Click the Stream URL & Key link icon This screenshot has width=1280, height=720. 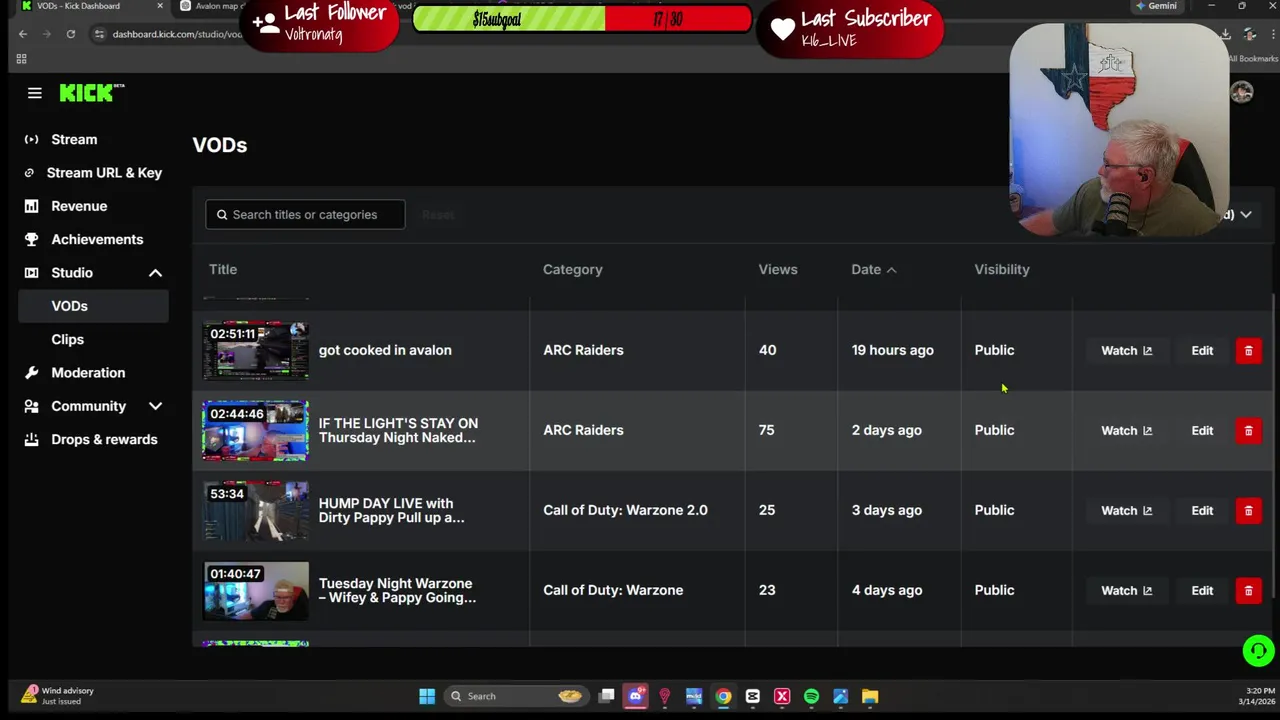29,173
